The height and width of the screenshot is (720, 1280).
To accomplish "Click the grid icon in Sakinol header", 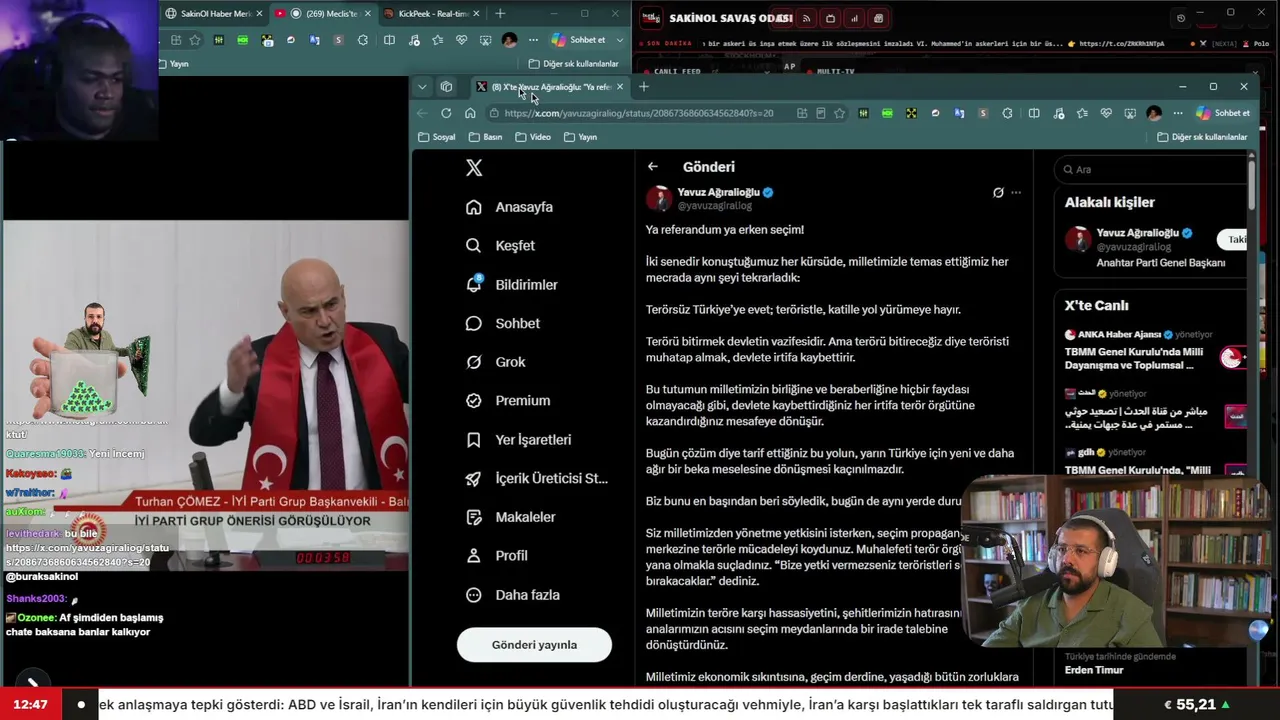I will [878, 18].
